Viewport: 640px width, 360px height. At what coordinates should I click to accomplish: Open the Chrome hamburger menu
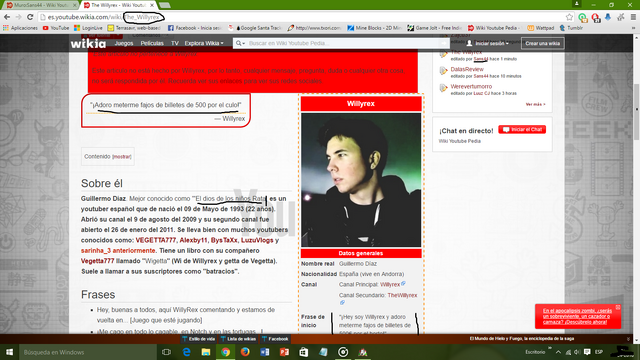[633, 17]
